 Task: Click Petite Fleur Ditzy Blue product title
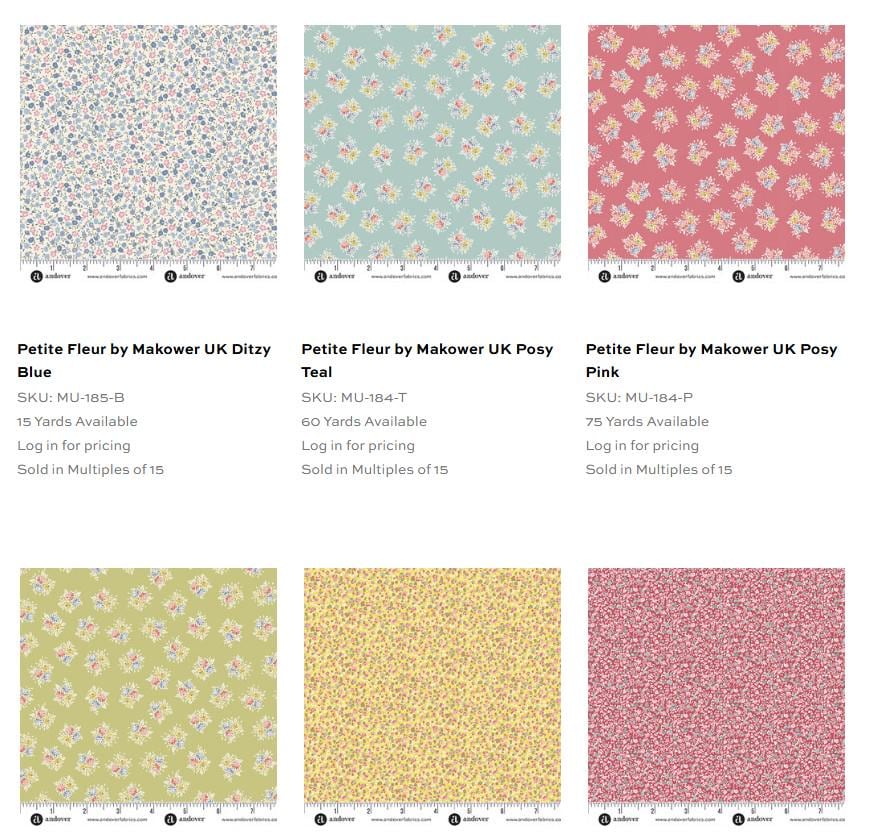pyautogui.click(x=144, y=360)
